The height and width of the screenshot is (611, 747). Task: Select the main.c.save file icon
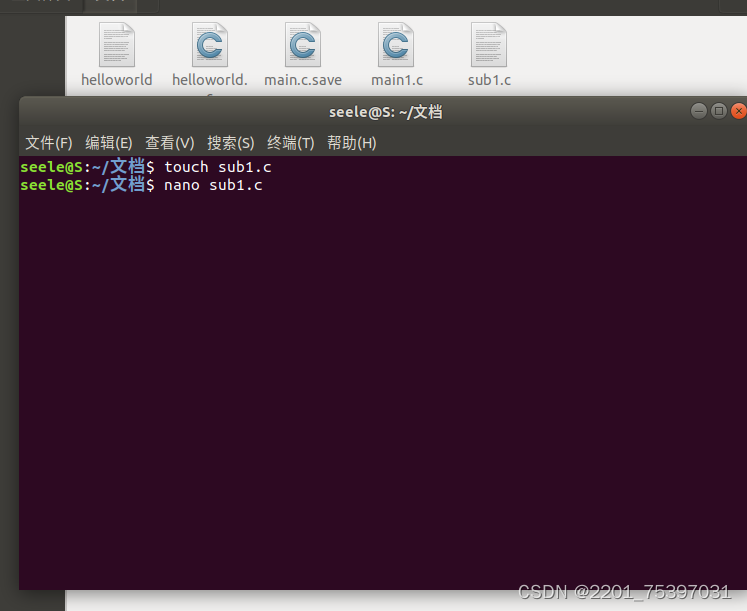pos(303,45)
